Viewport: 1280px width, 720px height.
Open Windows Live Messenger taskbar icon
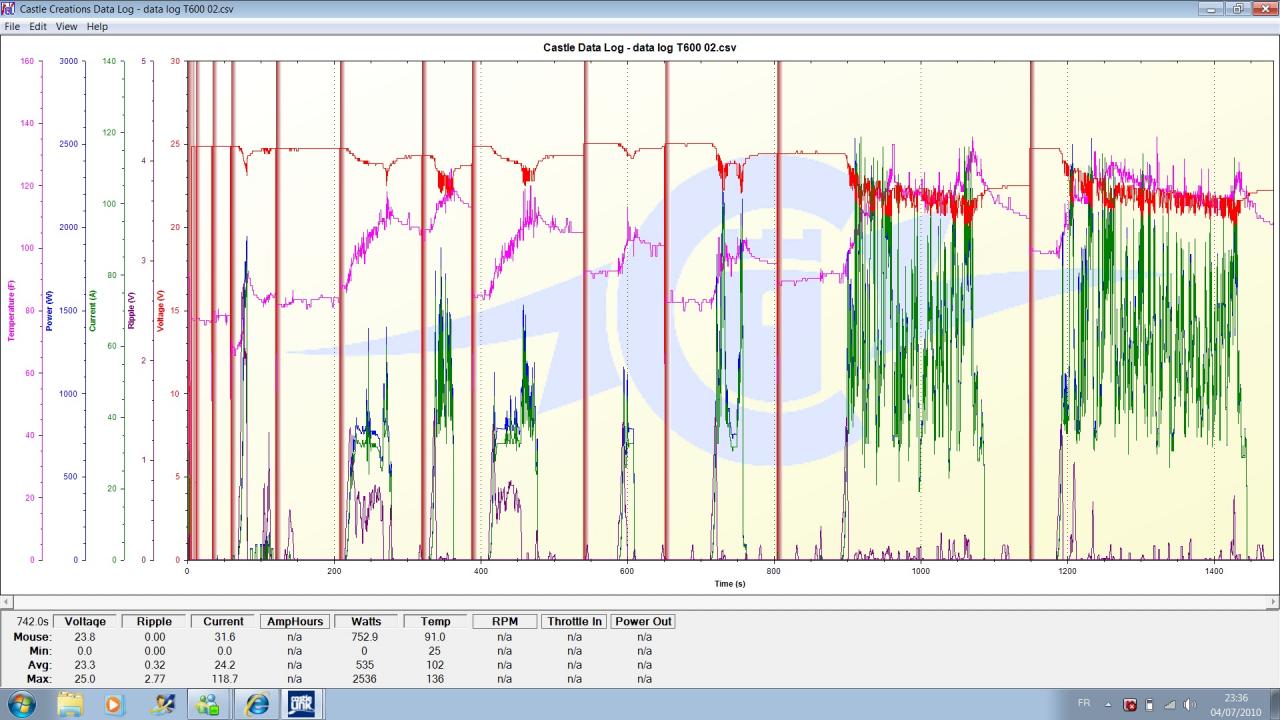tap(209, 704)
